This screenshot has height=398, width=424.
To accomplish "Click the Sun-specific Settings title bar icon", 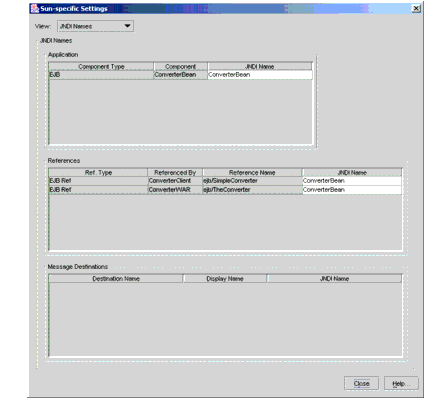I will coord(35,9).
